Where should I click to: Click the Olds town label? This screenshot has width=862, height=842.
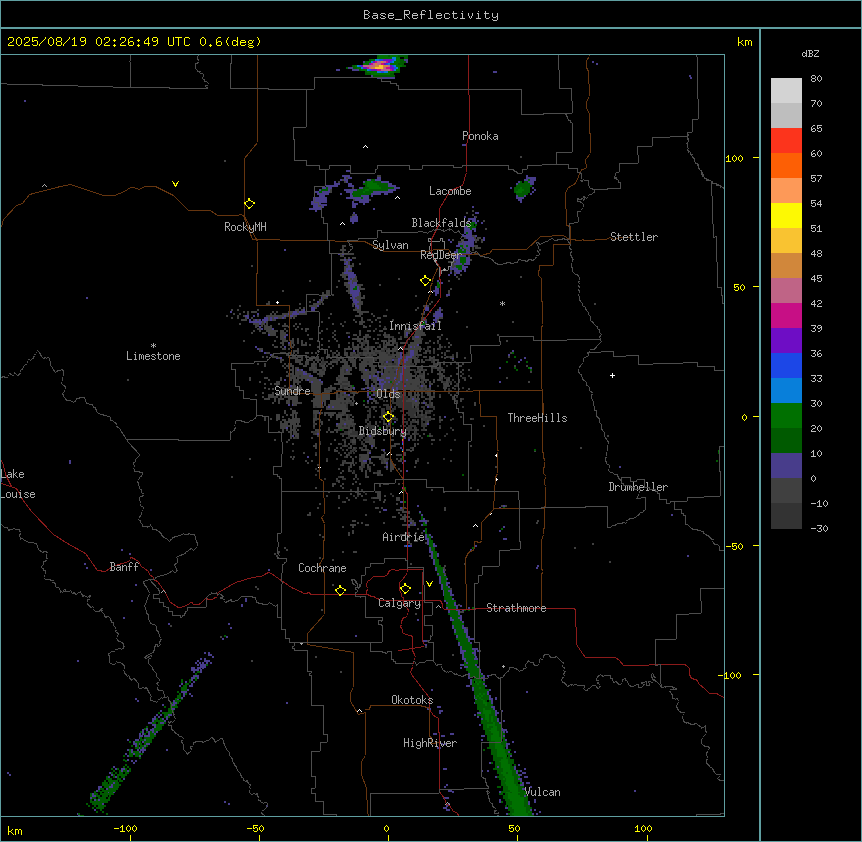click(x=388, y=394)
